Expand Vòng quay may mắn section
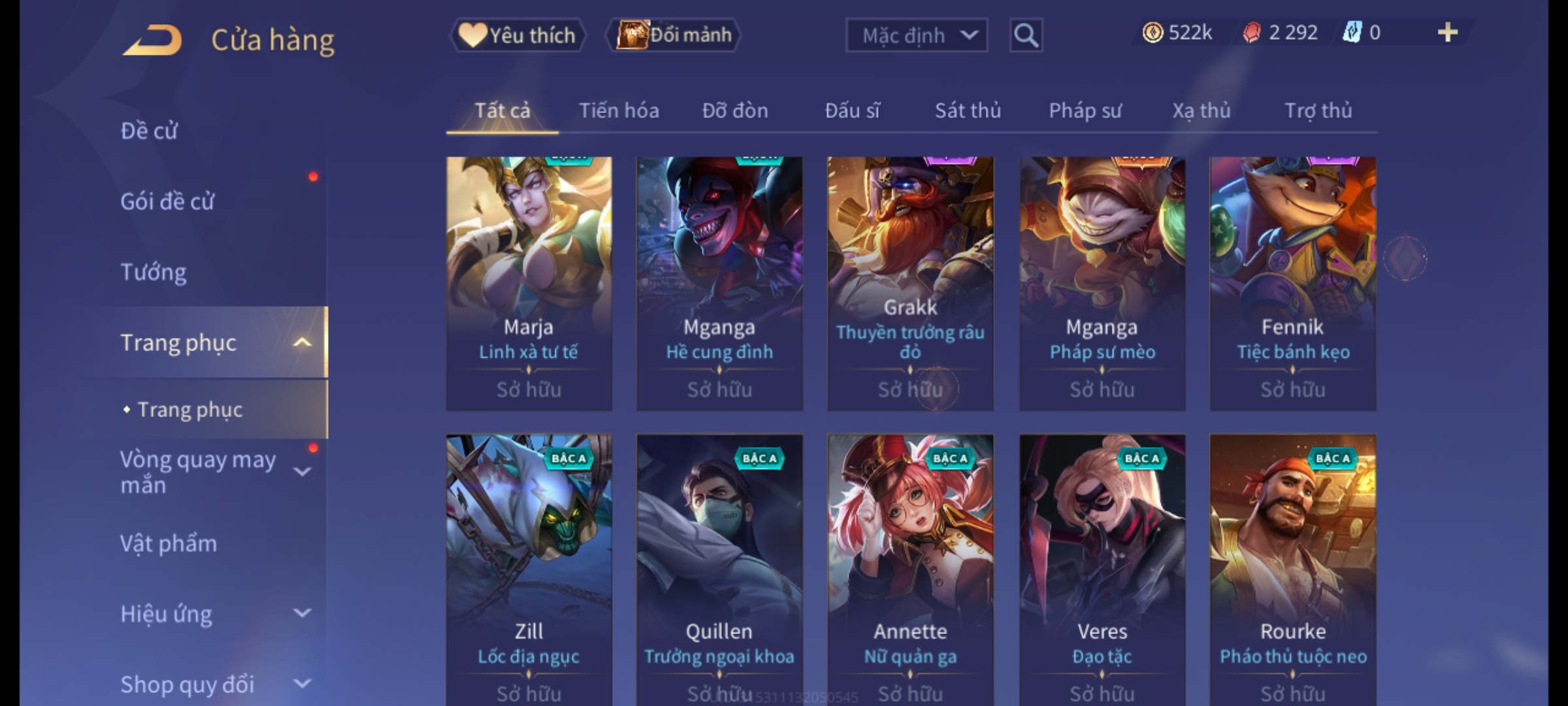The height and width of the screenshot is (706, 1568). [x=302, y=471]
